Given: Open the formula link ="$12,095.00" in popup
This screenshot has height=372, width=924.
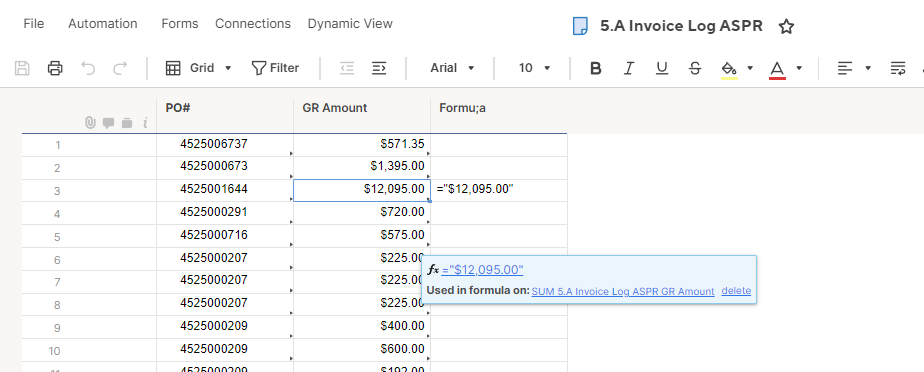Looking at the screenshot, I should click(x=483, y=270).
